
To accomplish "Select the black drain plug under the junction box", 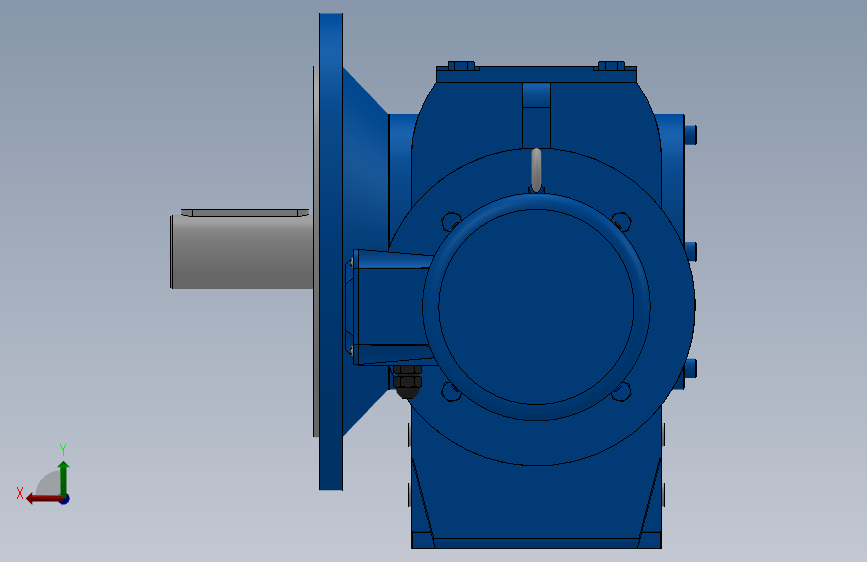I will (x=408, y=381).
